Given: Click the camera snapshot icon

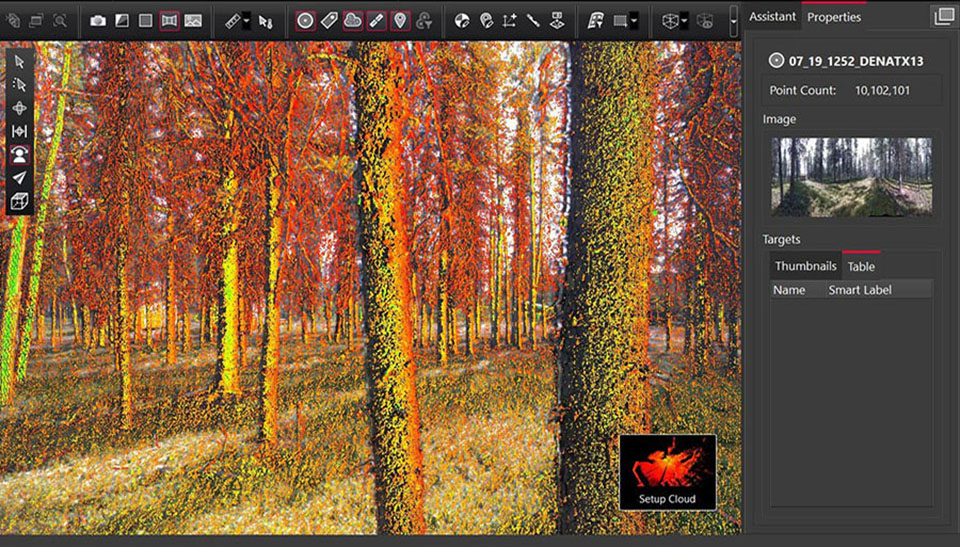Looking at the screenshot, I should 98,21.
